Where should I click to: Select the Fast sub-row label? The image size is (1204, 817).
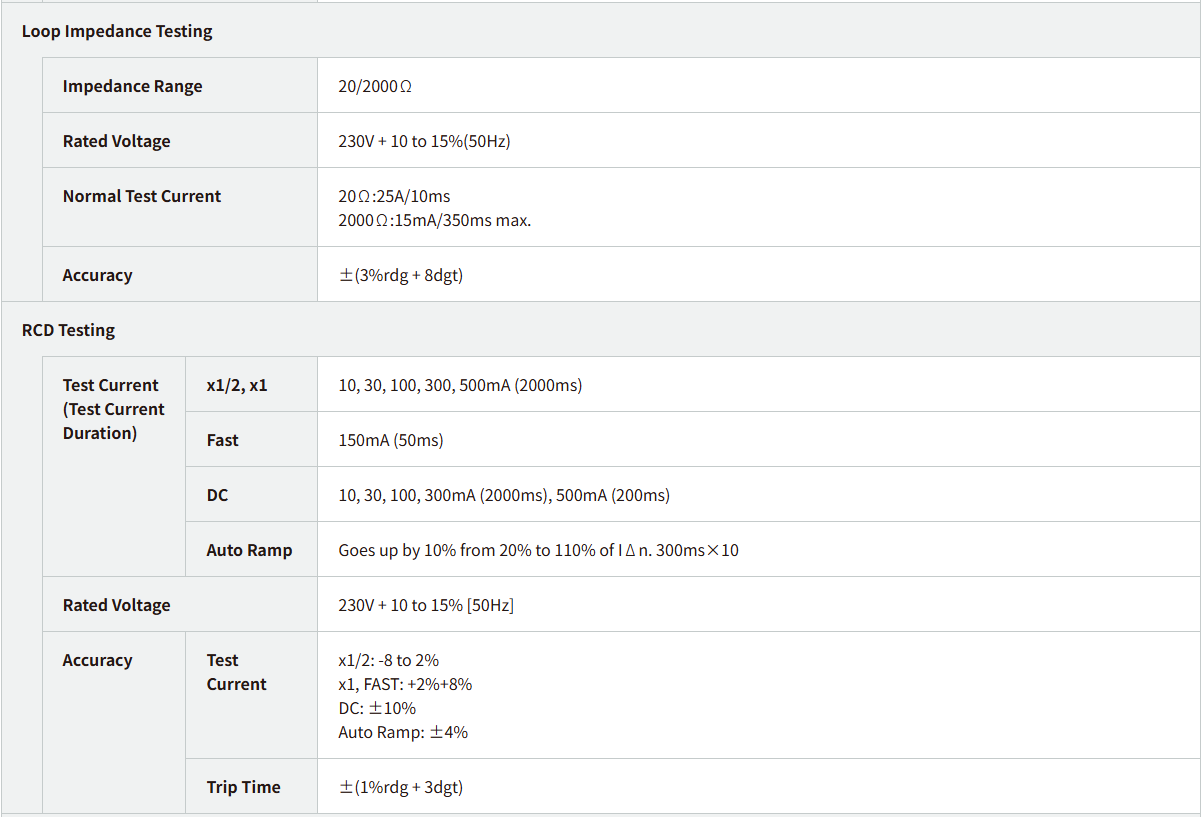(x=222, y=440)
